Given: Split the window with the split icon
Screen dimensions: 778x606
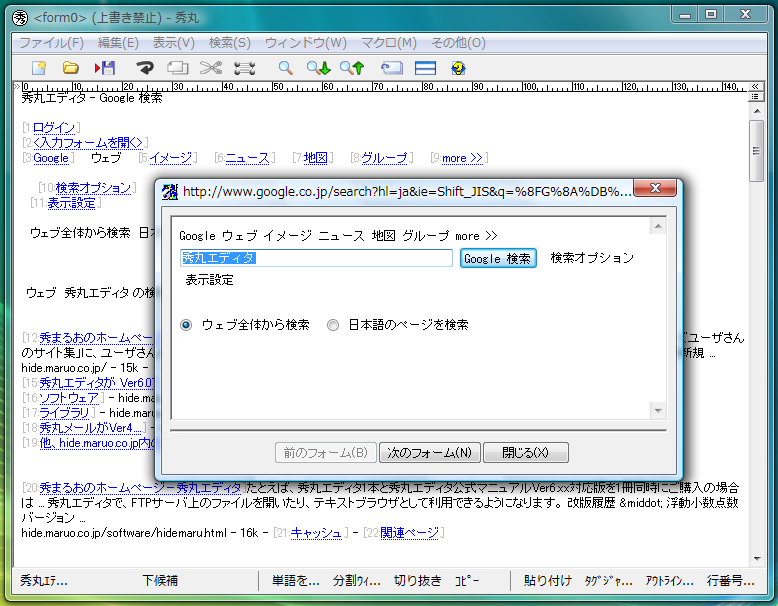Looking at the screenshot, I should [425, 67].
